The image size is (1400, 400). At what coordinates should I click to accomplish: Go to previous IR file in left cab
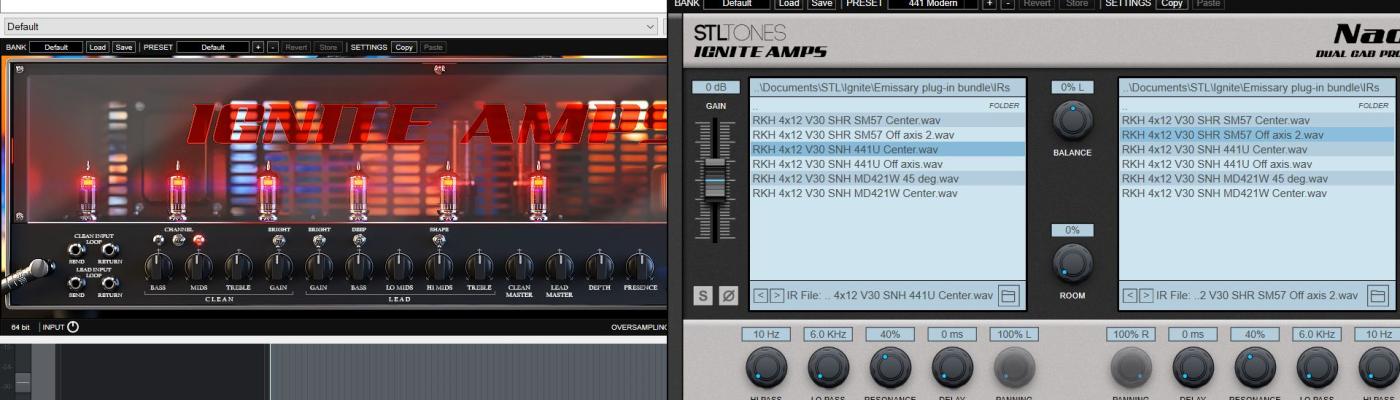(758, 295)
